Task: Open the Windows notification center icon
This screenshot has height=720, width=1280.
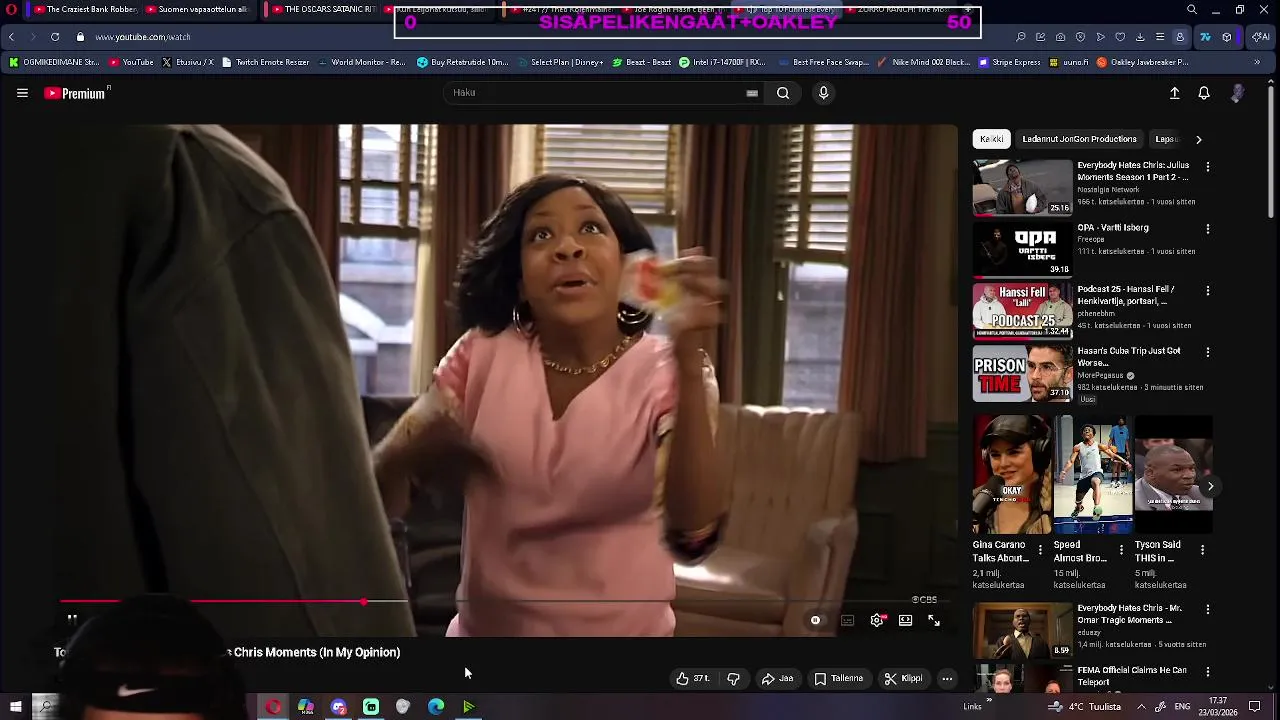Action: click(1255, 707)
